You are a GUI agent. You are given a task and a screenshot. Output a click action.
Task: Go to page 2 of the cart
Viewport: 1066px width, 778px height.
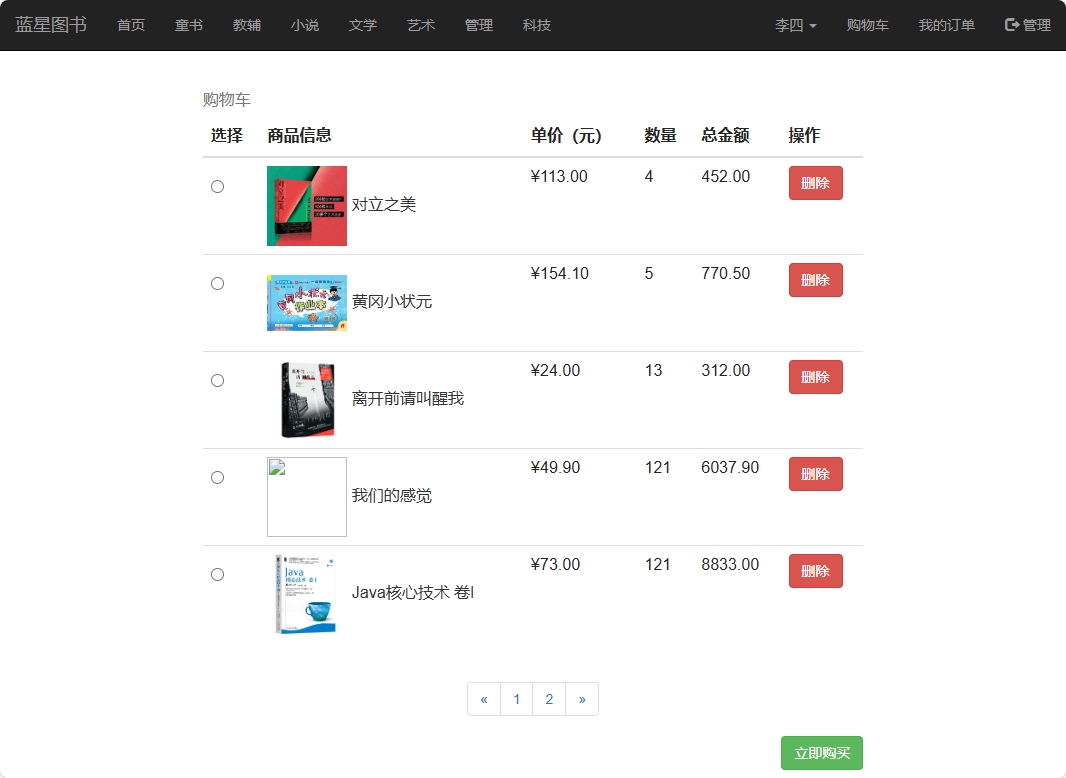pyautogui.click(x=549, y=699)
